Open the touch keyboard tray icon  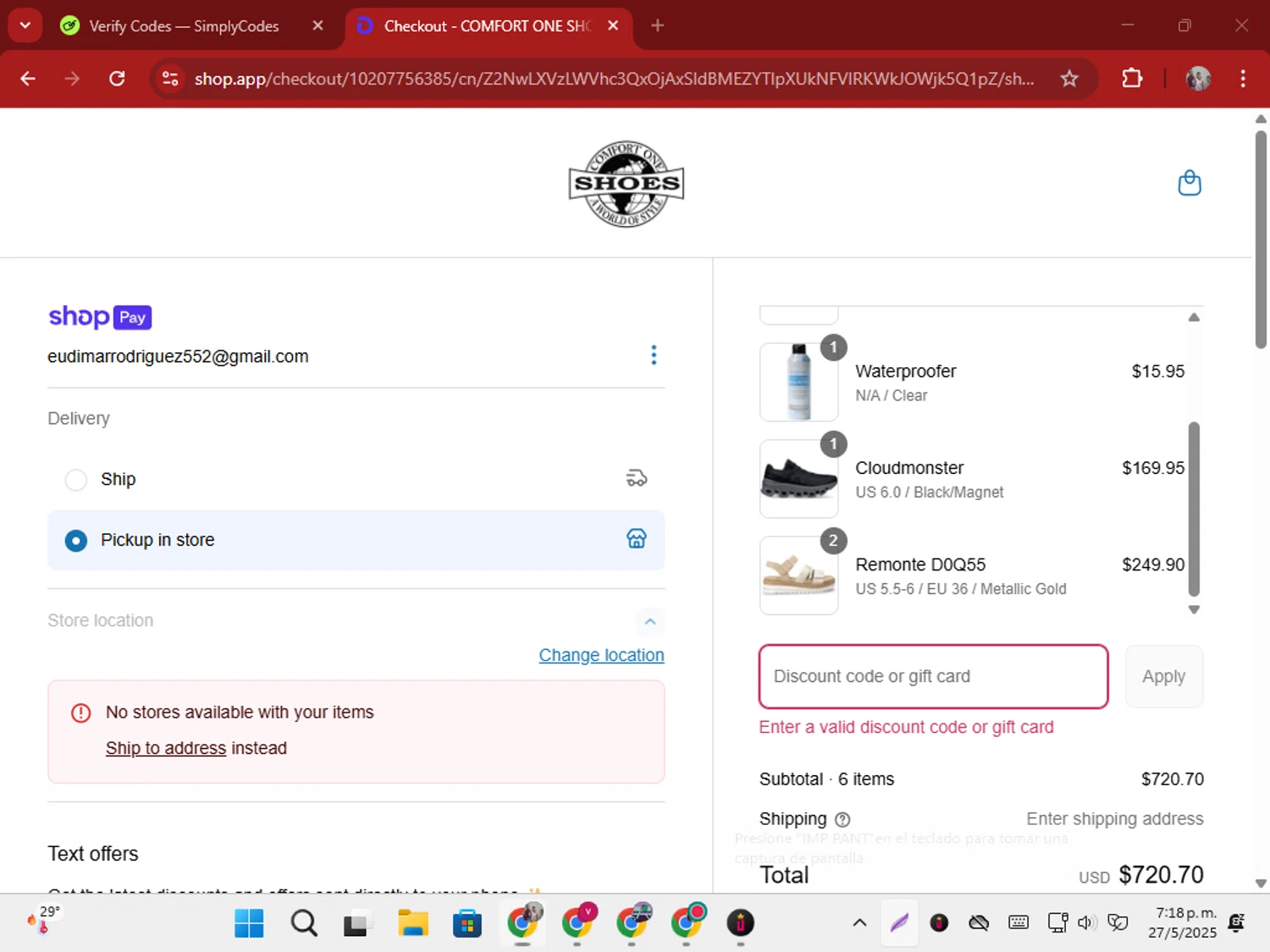[x=1019, y=922]
